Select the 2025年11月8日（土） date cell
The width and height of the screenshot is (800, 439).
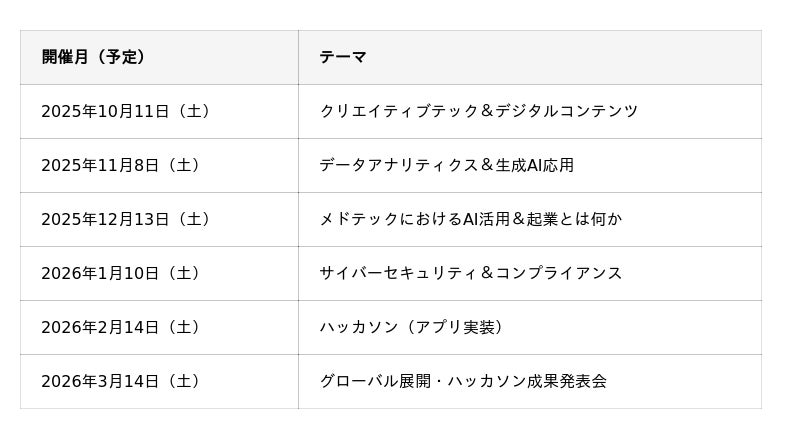121,165
